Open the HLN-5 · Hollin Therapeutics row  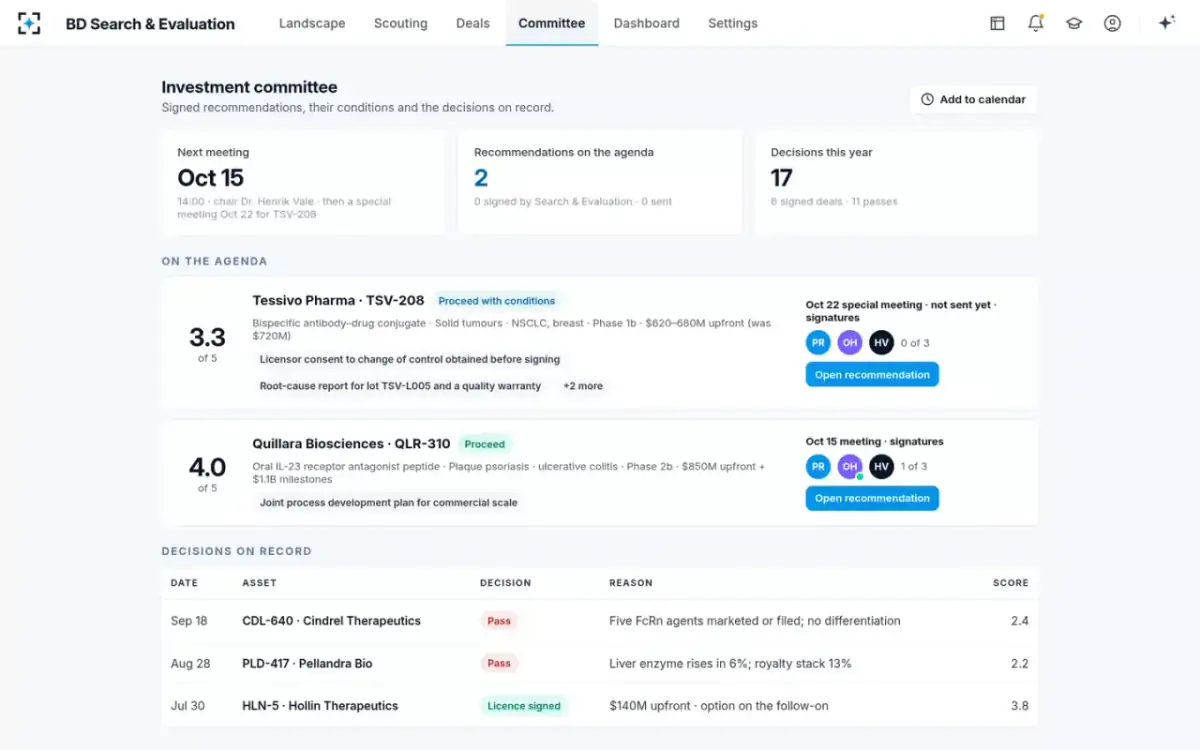pos(600,705)
